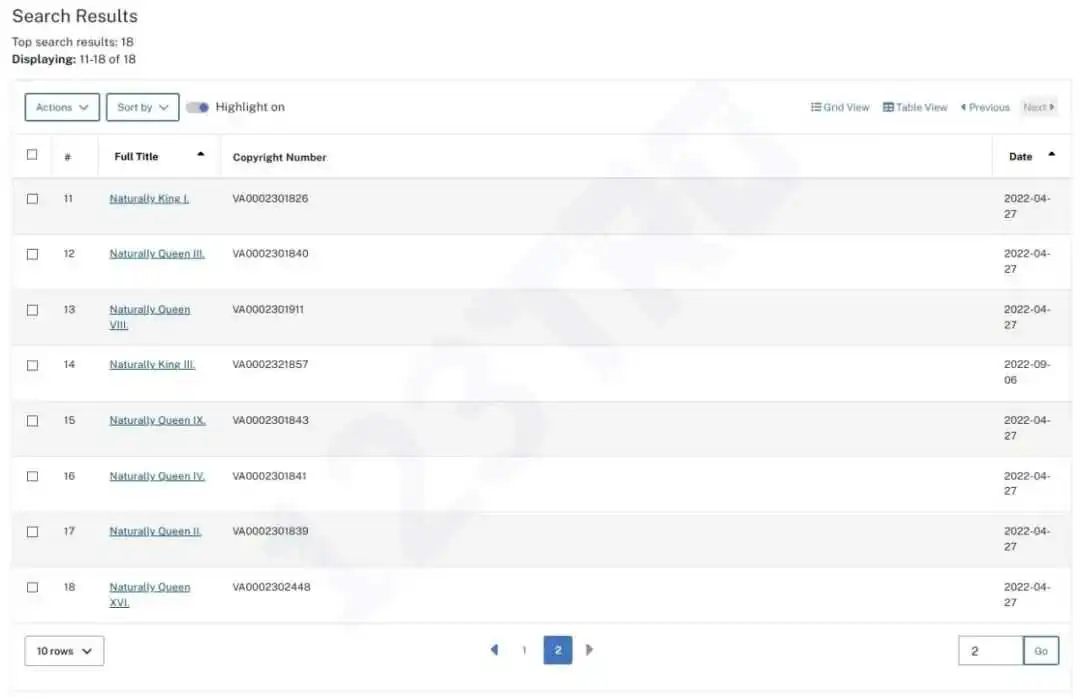Click copyright number VA0002302448

pyautogui.click(x=271, y=587)
